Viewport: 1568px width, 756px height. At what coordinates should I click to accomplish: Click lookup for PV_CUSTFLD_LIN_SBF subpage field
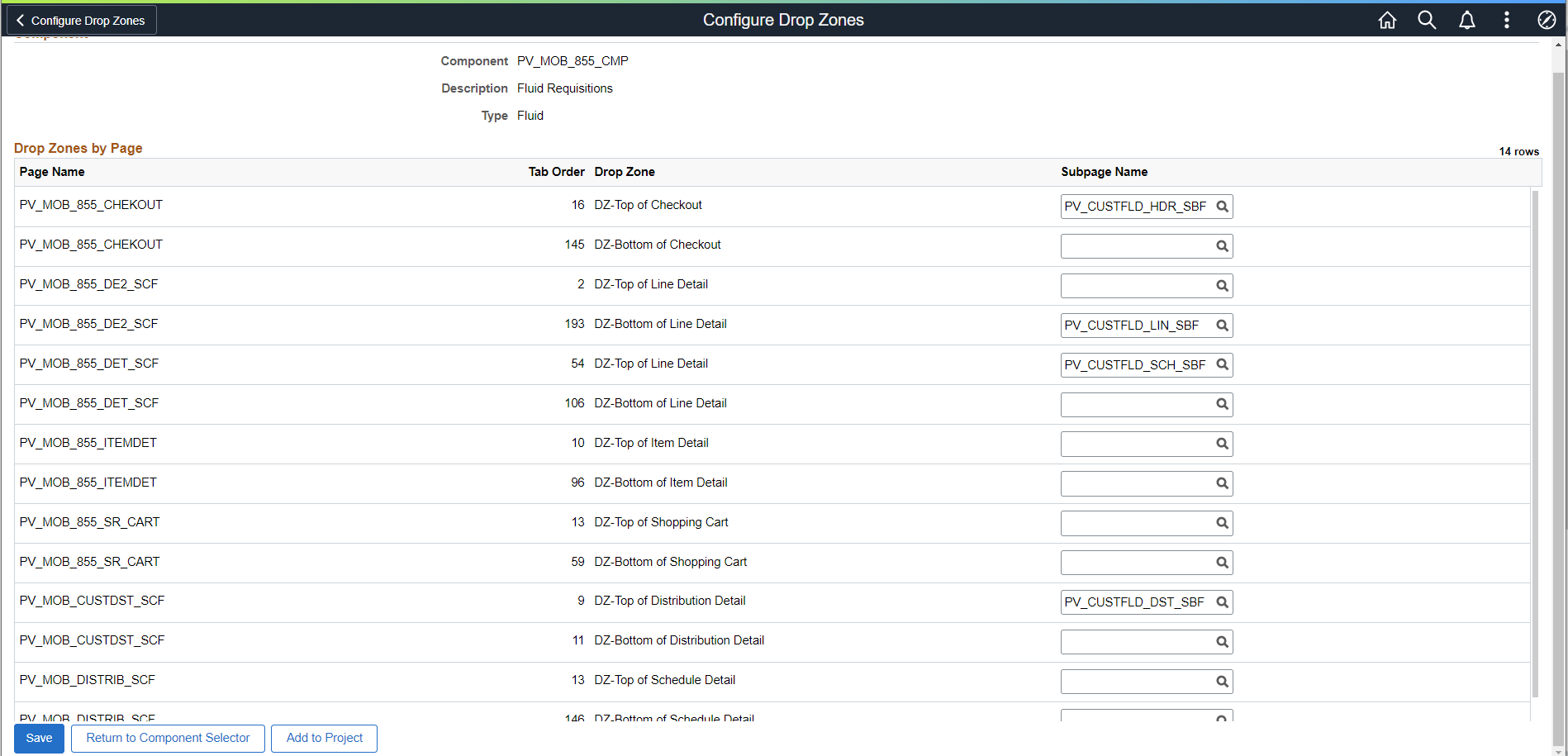click(x=1222, y=326)
